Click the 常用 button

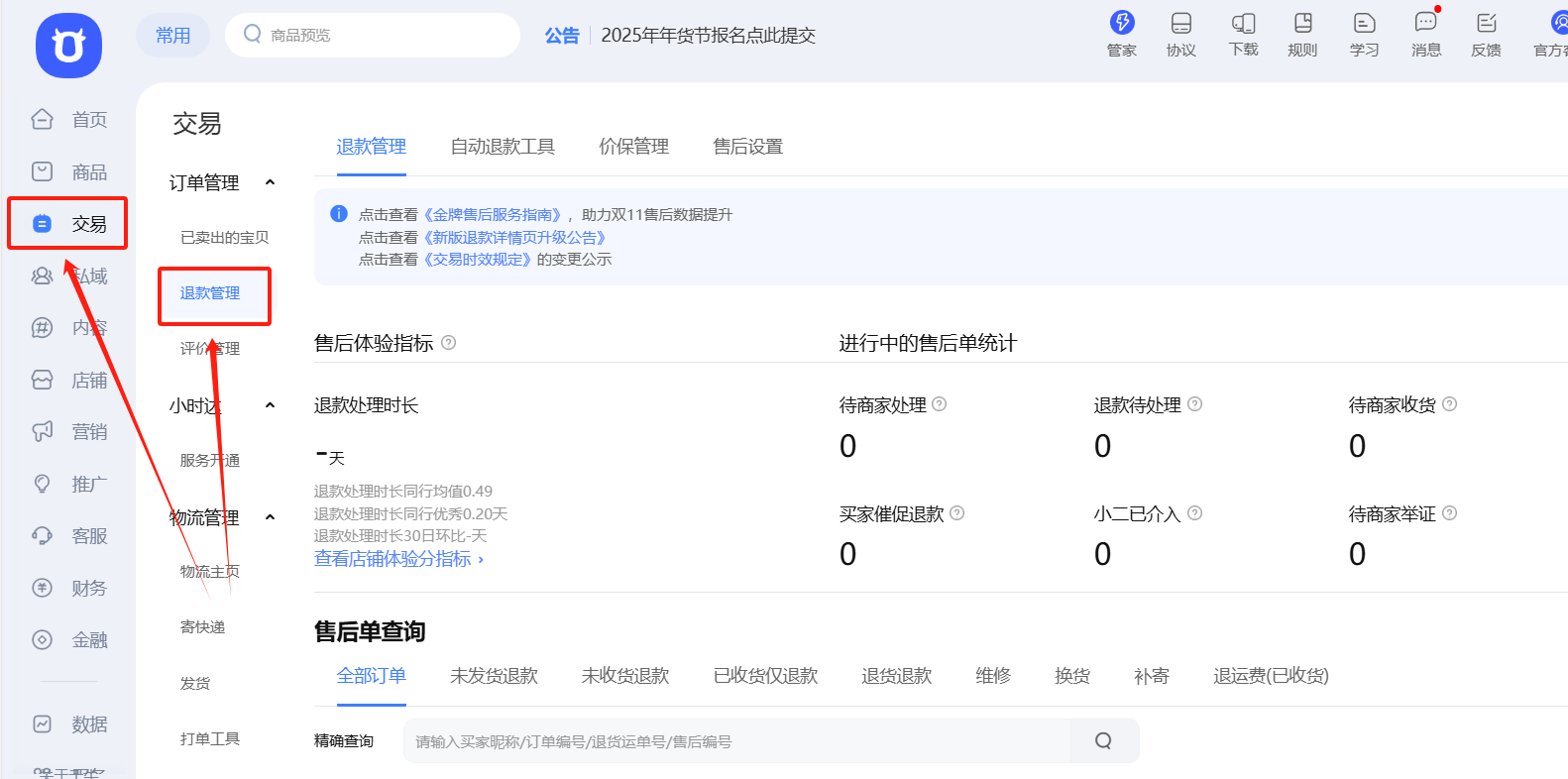tap(173, 35)
